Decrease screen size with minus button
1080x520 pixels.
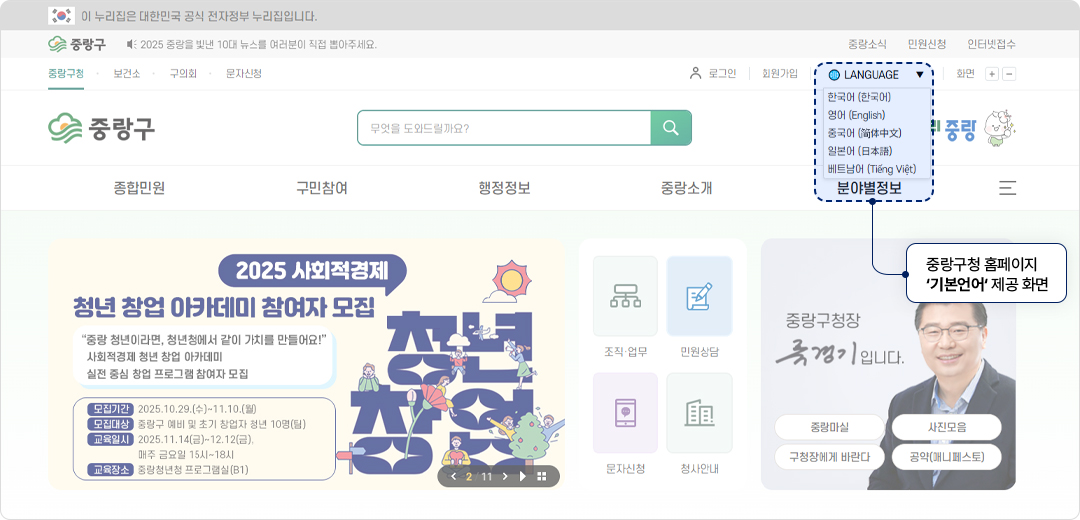coord(1009,74)
